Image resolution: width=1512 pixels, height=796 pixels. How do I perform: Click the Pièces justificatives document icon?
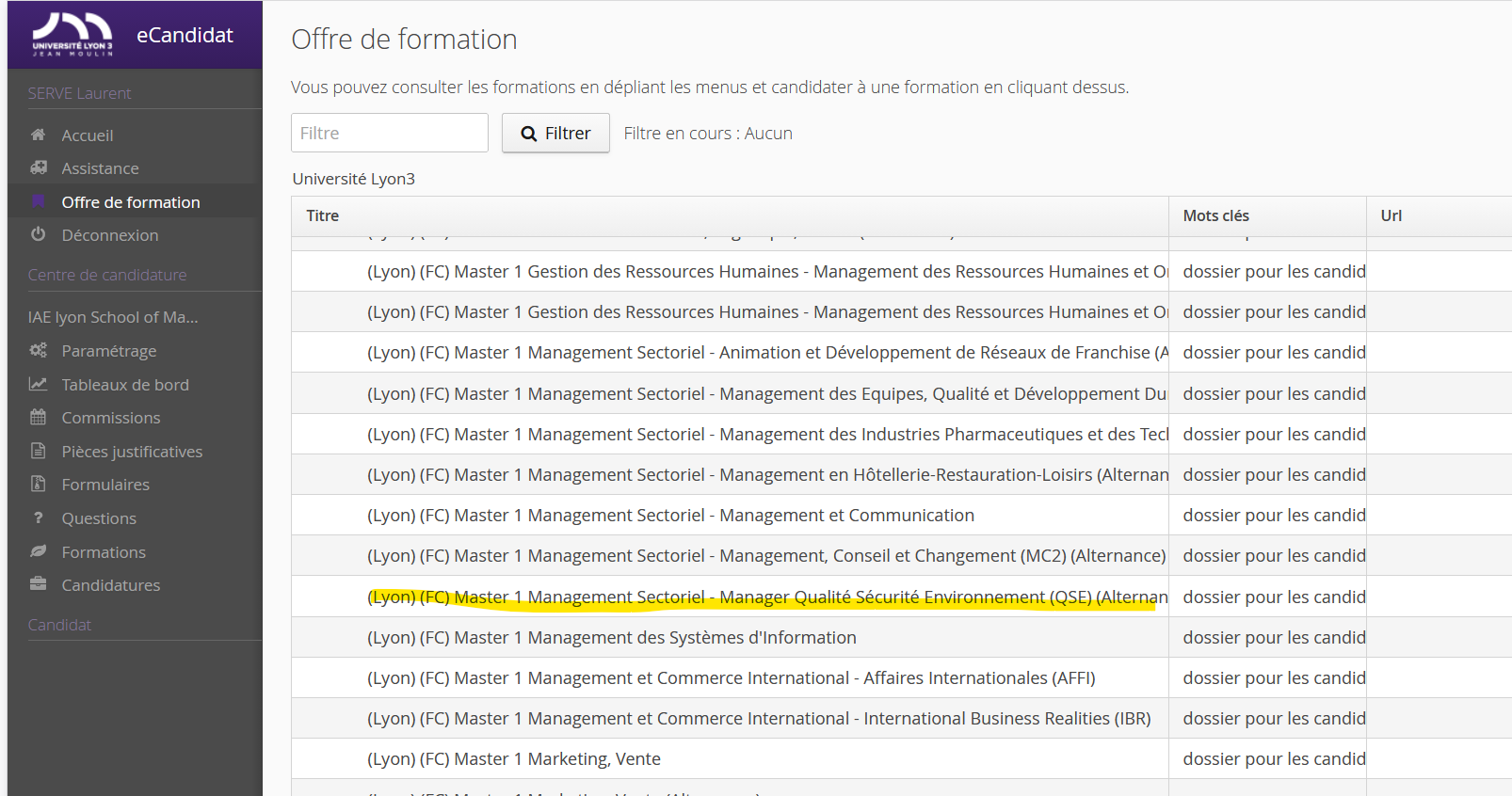(x=38, y=451)
